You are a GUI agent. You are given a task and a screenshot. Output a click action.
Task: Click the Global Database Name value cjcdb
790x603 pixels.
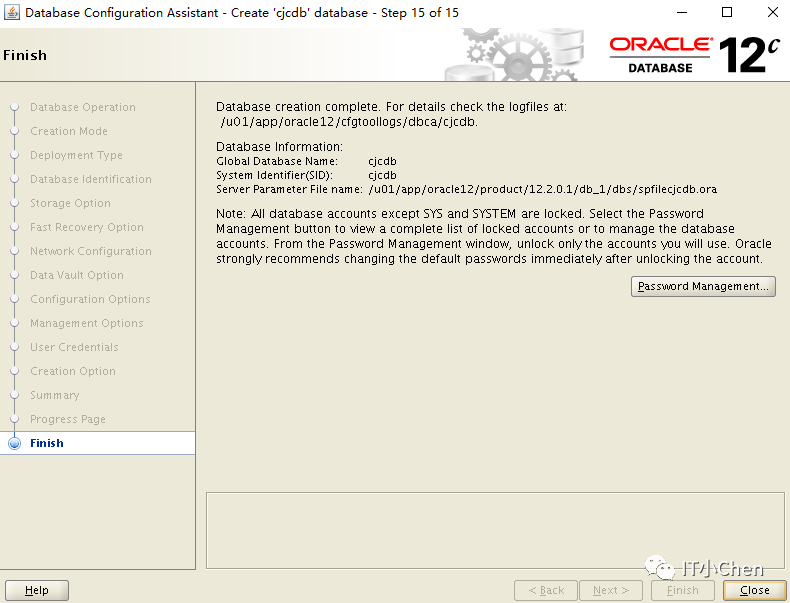(x=382, y=161)
